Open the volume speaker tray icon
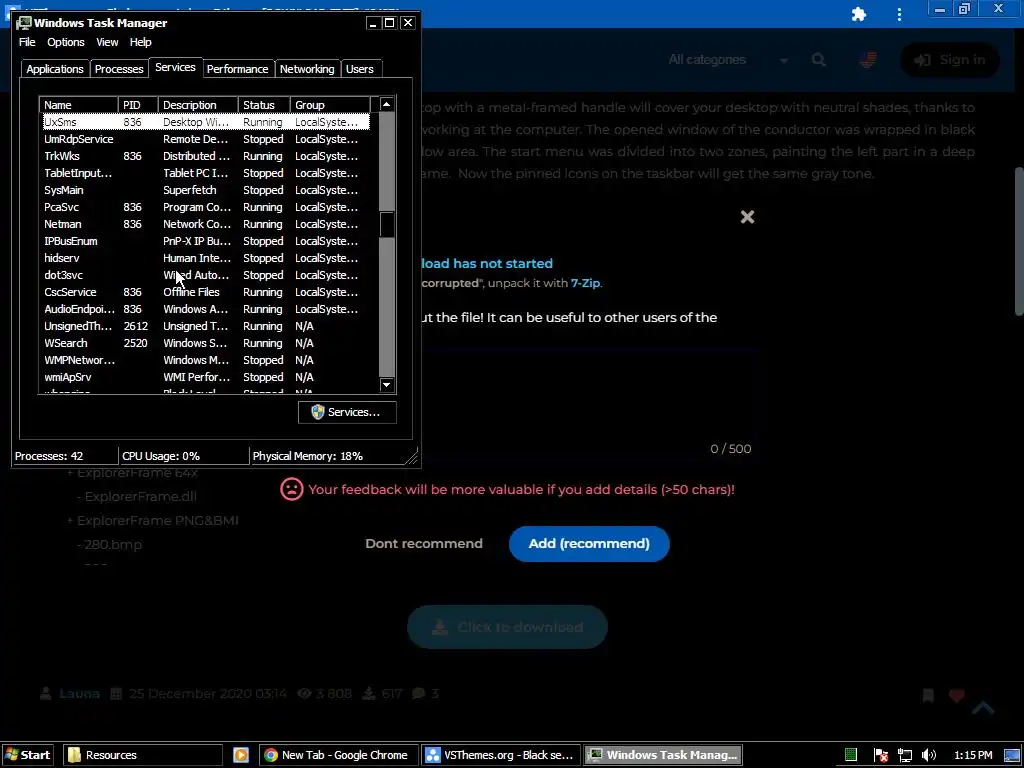 (x=928, y=755)
